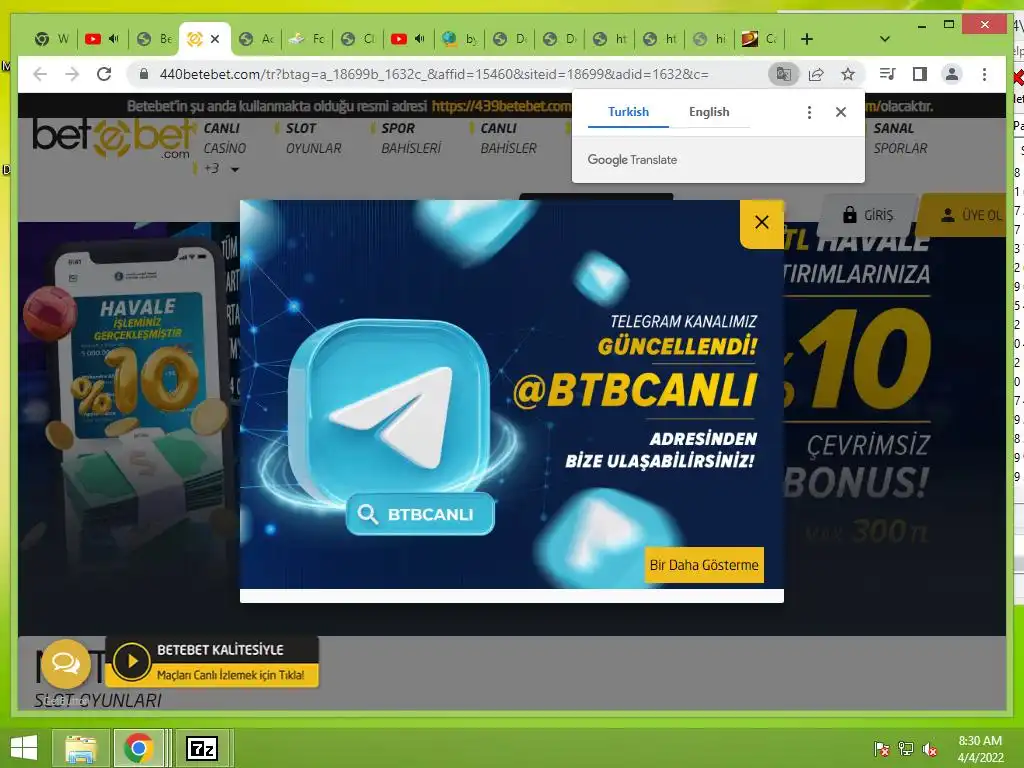This screenshot has height=768, width=1024.
Task: Close the Telegram popup with yellow X
Action: [x=761, y=223]
